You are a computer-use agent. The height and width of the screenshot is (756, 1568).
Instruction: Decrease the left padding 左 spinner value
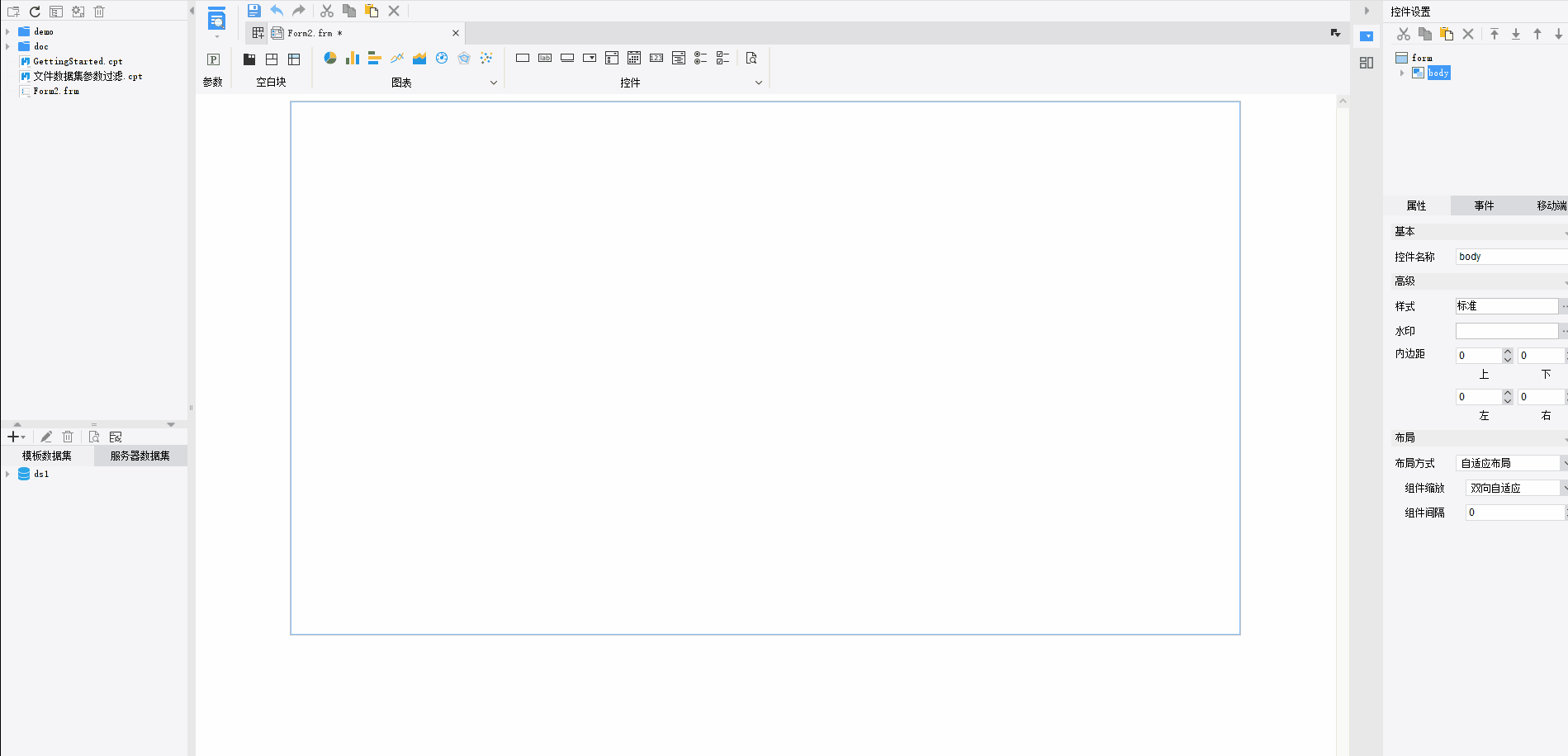coord(1508,401)
